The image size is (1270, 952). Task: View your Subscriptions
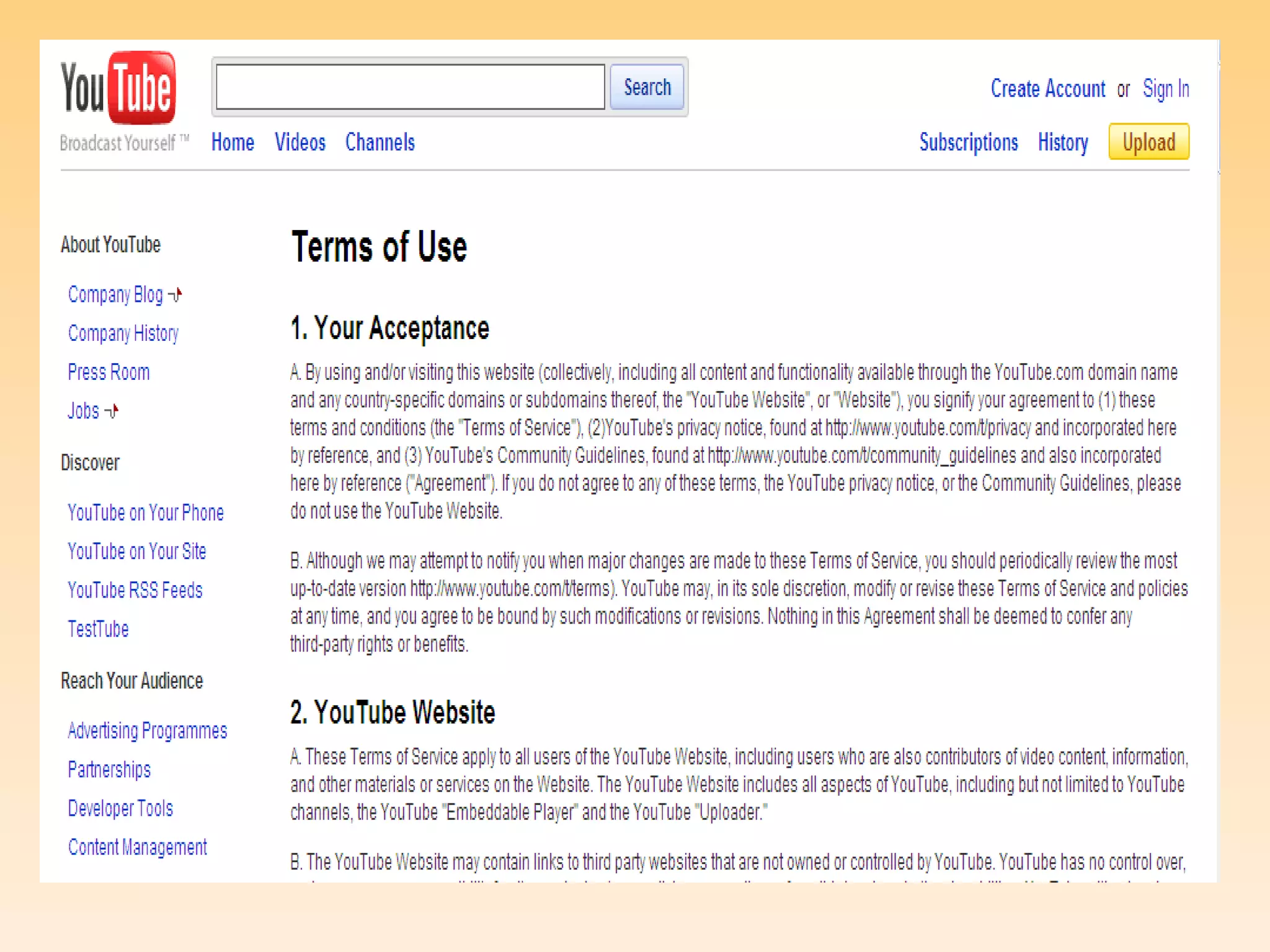pyautogui.click(x=968, y=143)
